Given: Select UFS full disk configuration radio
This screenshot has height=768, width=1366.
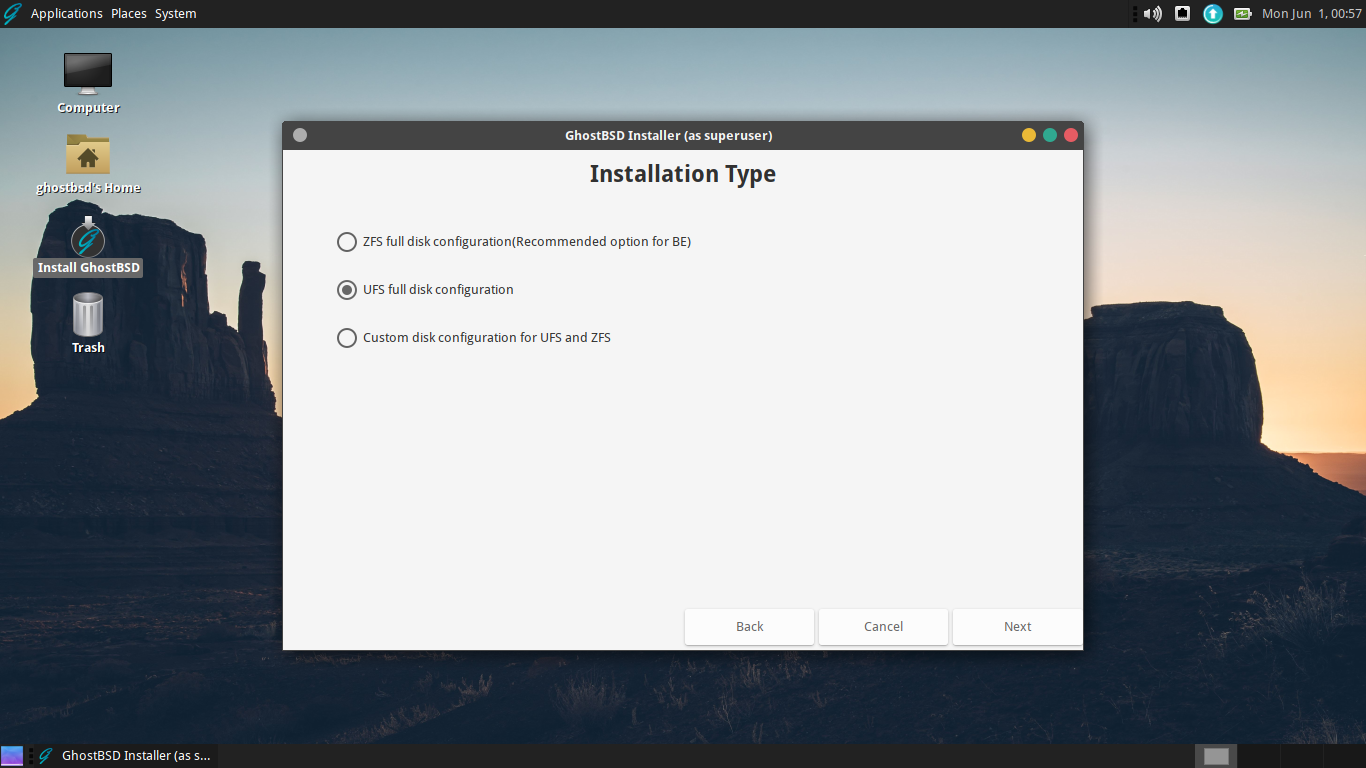Looking at the screenshot, I should 347,290.
